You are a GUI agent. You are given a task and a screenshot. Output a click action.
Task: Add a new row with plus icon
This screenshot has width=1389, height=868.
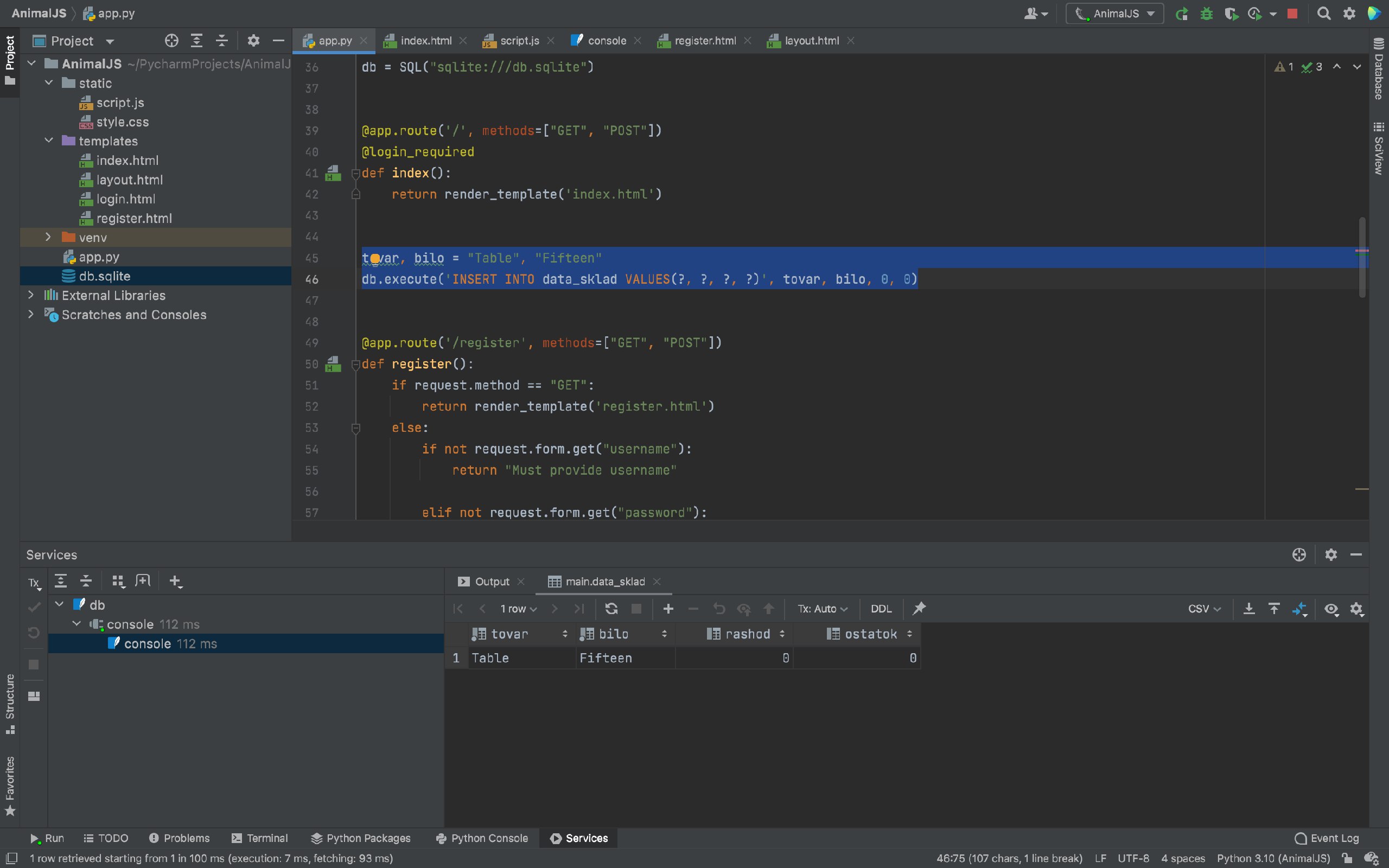click(668, 609)
